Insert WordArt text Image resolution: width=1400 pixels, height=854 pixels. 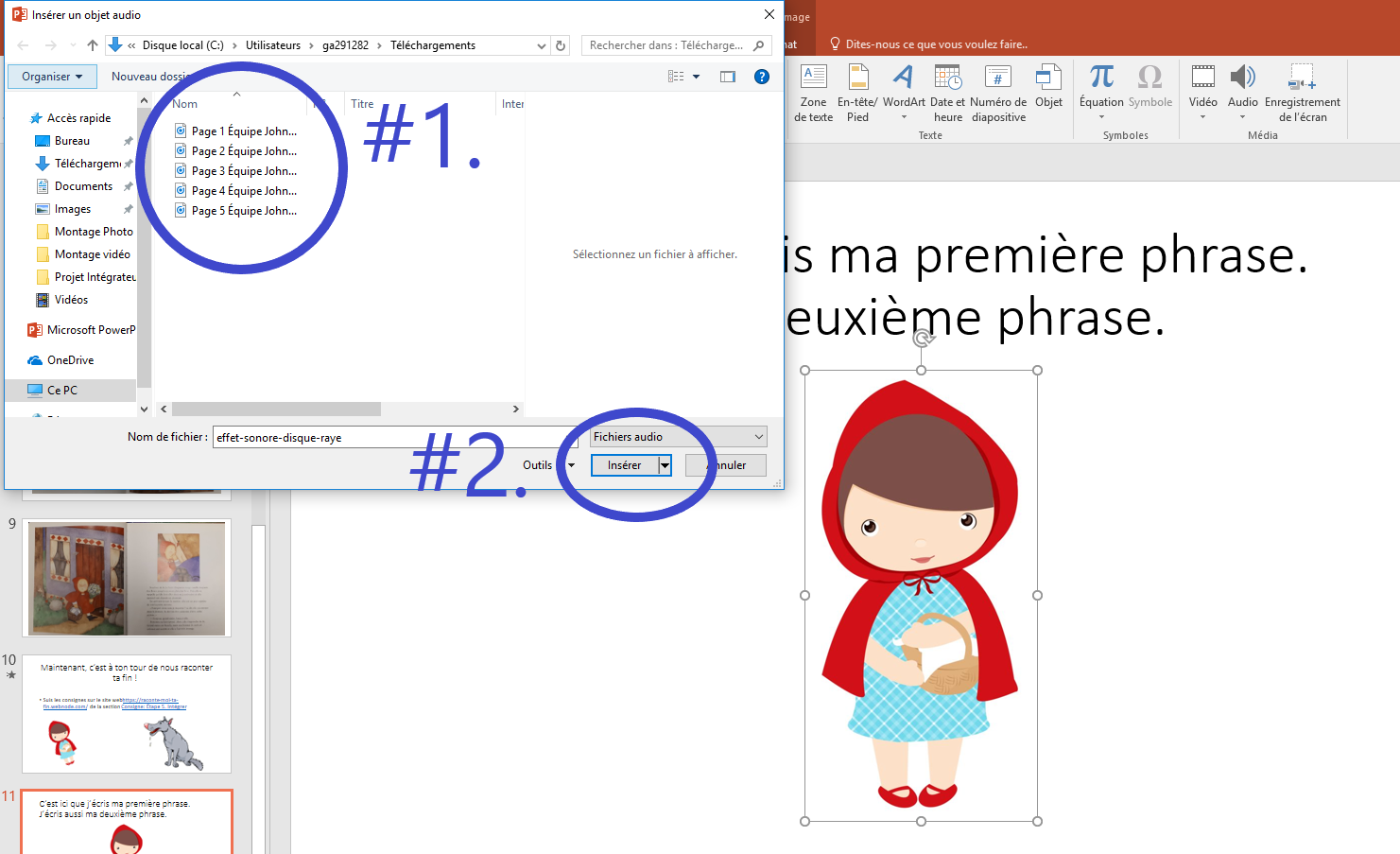pyautogui.click(x=904, y=93)
